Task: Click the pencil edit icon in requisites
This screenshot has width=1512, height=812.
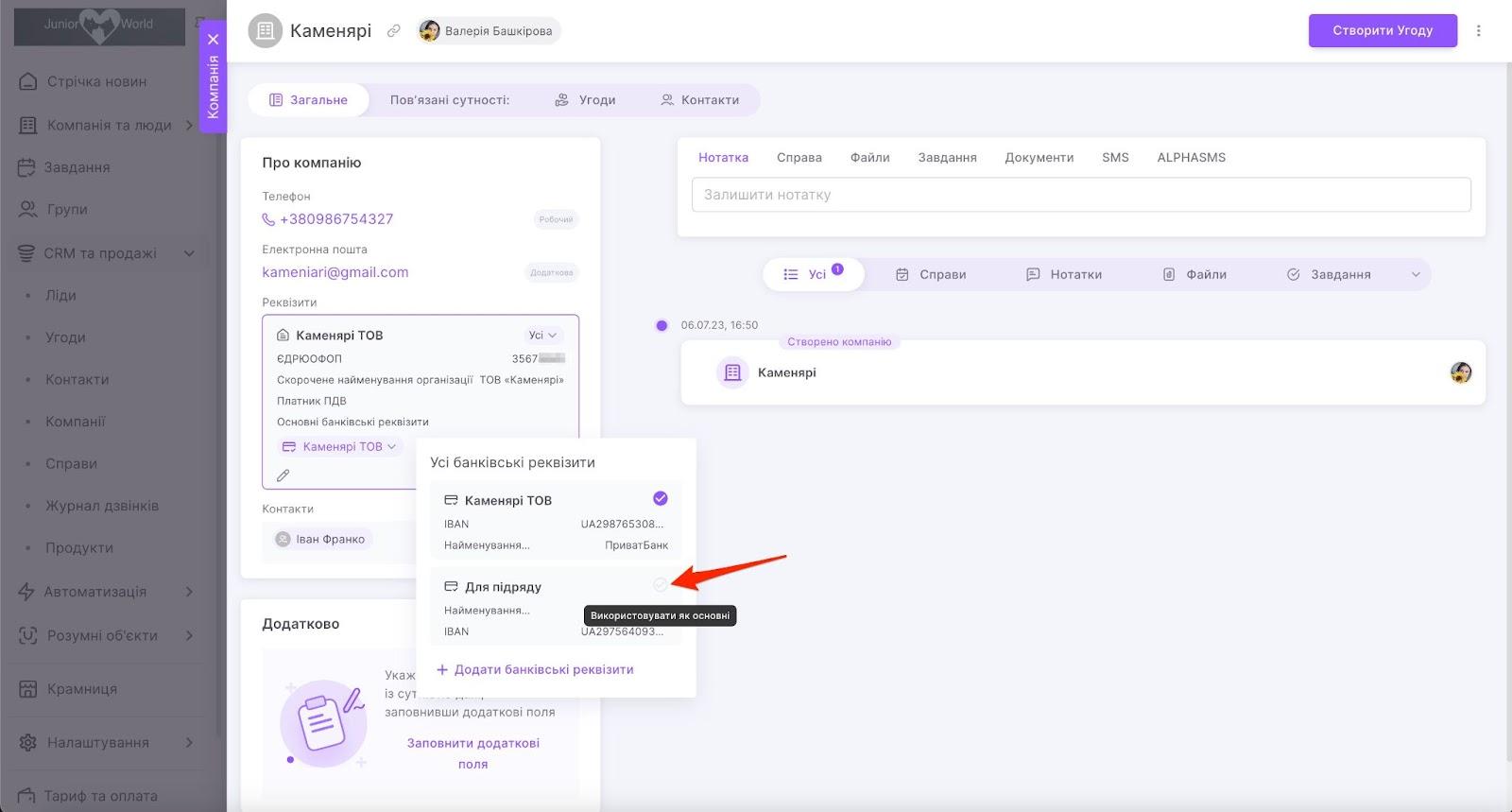Action: tap(283, 475)
